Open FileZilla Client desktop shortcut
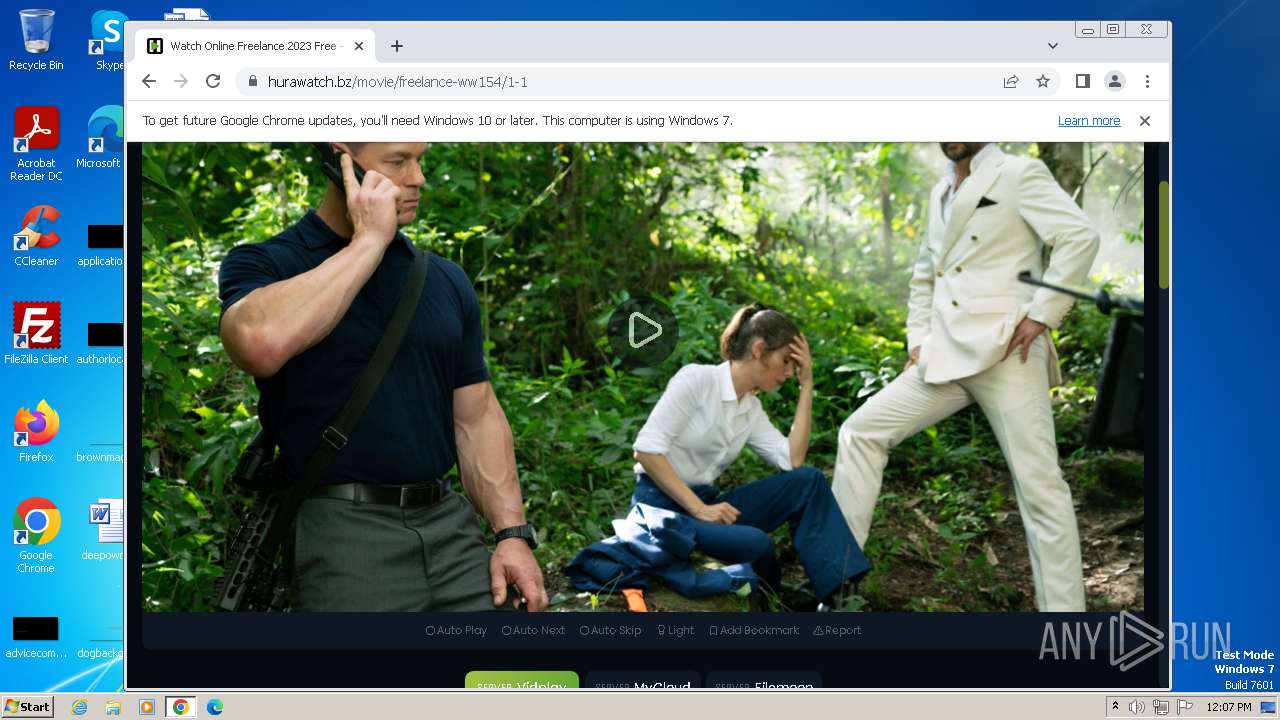The image size is (1280, 720). pos(36,333)
